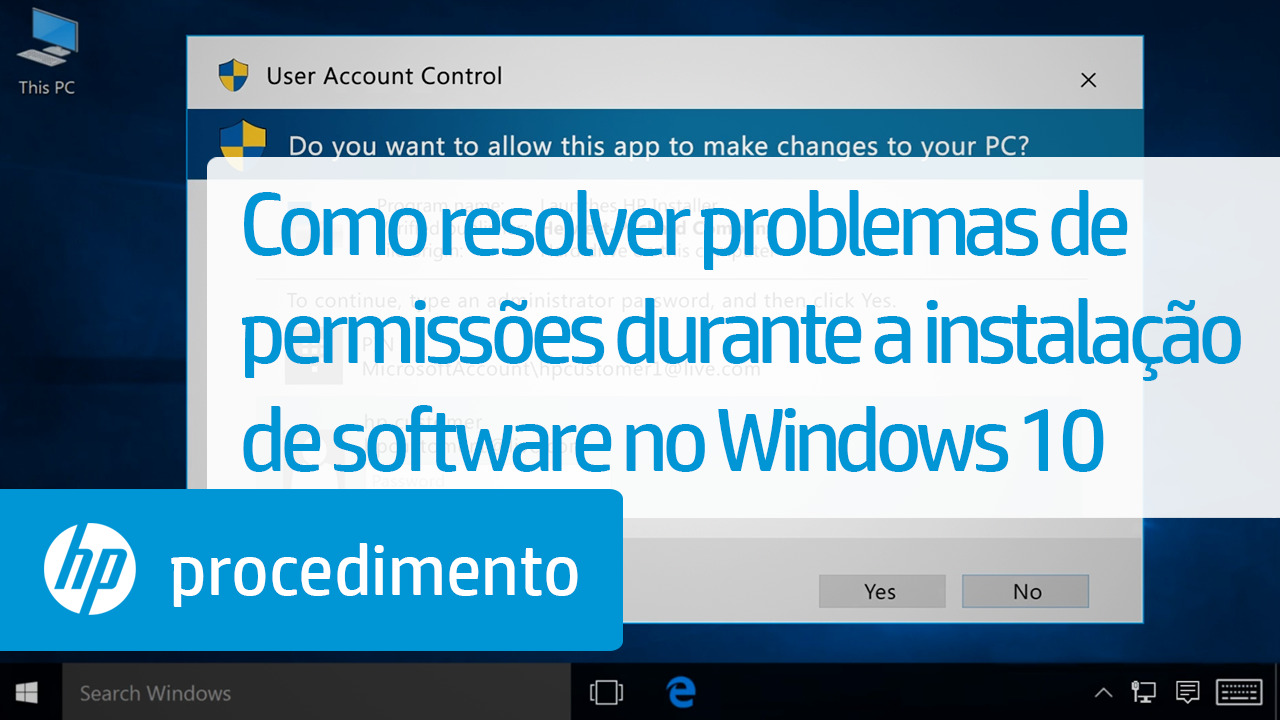Open the touch keyboard from the tray
The height and width of the screenshot is (720, 1280).
(x=1238, y=692)
